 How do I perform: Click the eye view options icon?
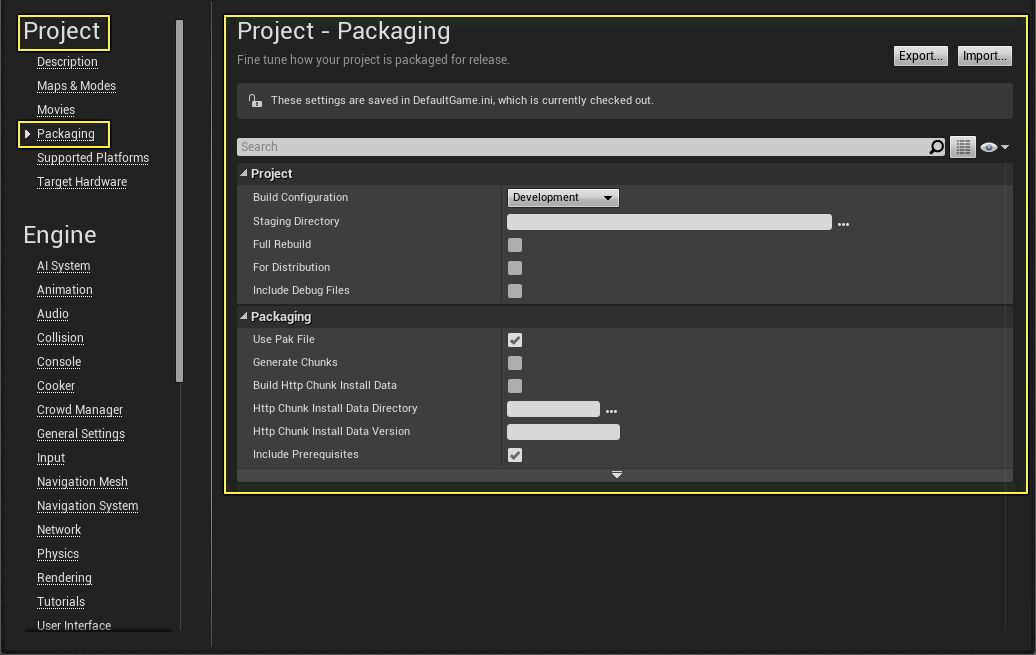[x=988, y=146]
